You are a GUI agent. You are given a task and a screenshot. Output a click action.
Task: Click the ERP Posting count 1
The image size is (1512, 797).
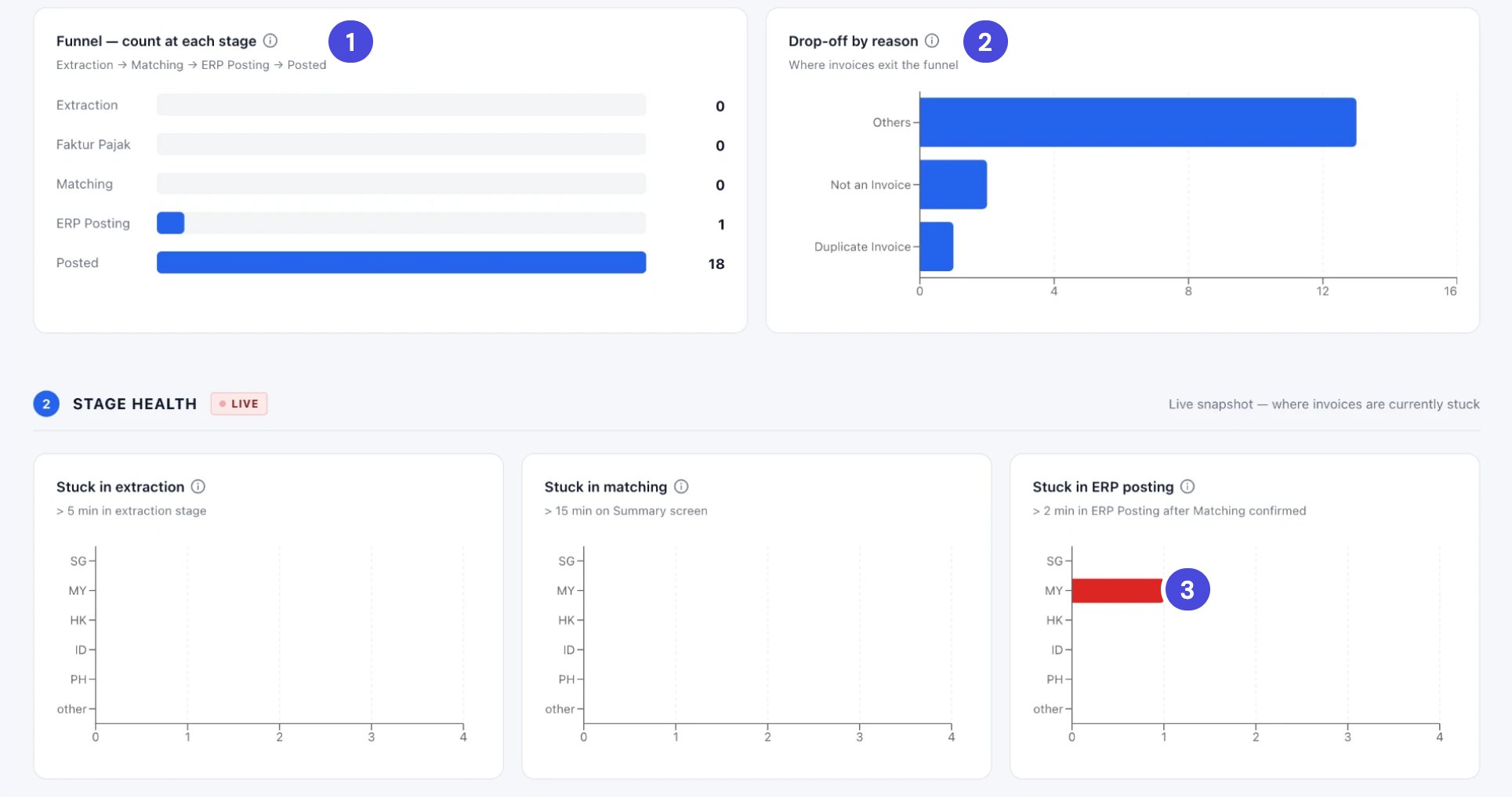pos(721,225)
